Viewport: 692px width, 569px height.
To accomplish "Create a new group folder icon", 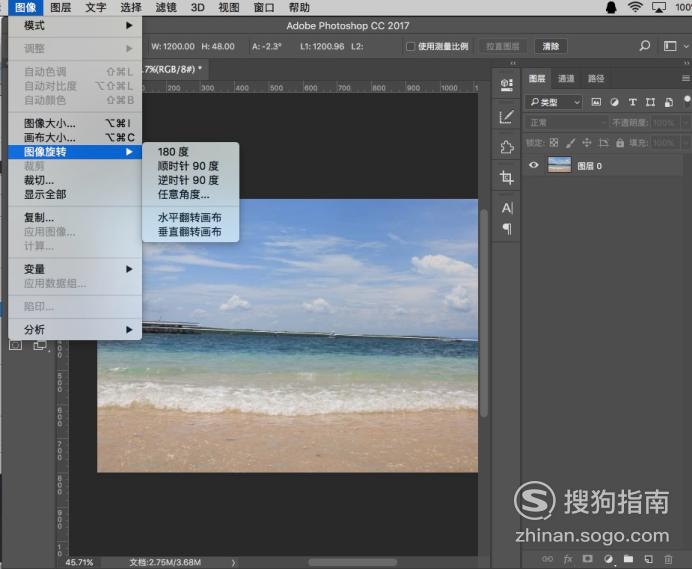I will 628,559.
